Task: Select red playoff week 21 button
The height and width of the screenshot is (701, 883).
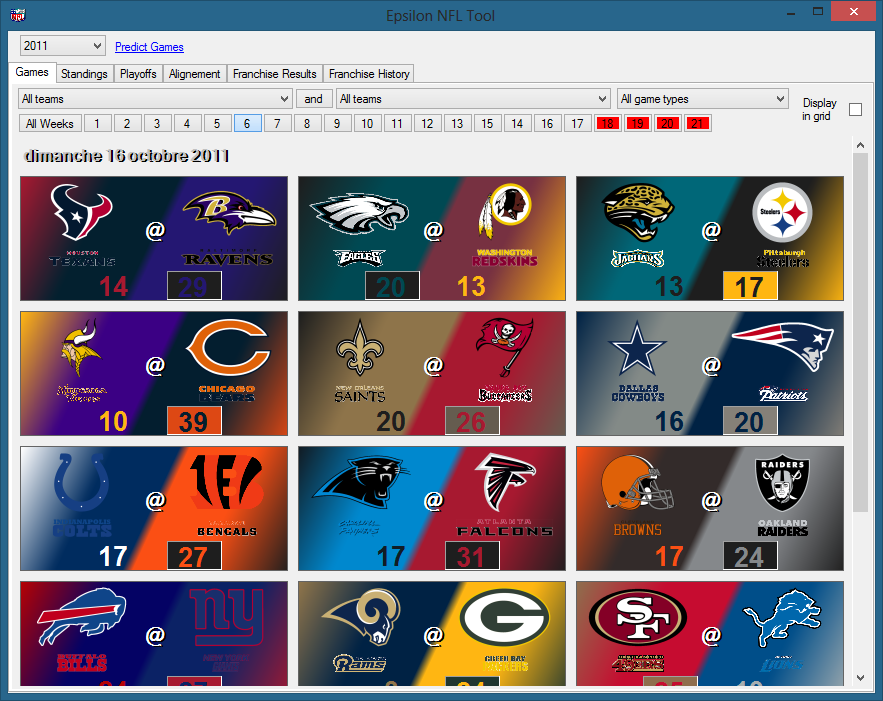Action: point(698,124)
